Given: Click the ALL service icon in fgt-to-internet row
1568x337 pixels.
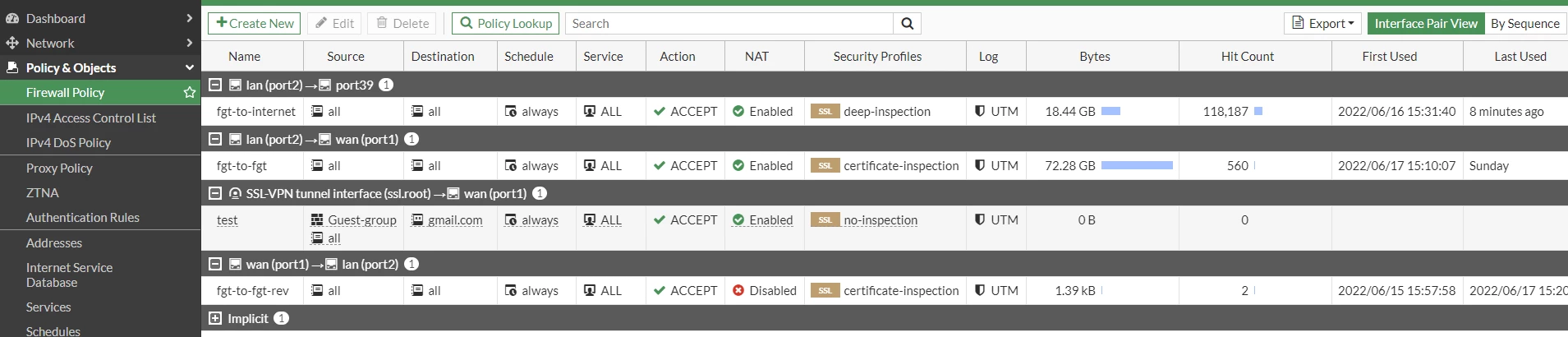Looking at the screenshot, I should tap(590, 111).
